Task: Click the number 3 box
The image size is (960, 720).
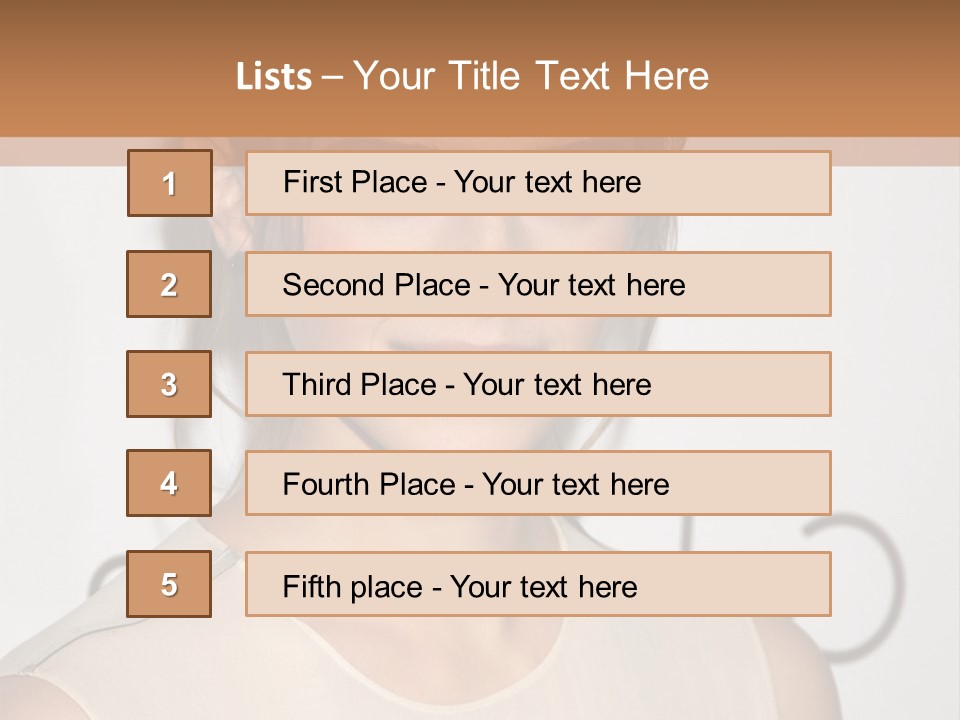Action: click(x=169, y=384)
